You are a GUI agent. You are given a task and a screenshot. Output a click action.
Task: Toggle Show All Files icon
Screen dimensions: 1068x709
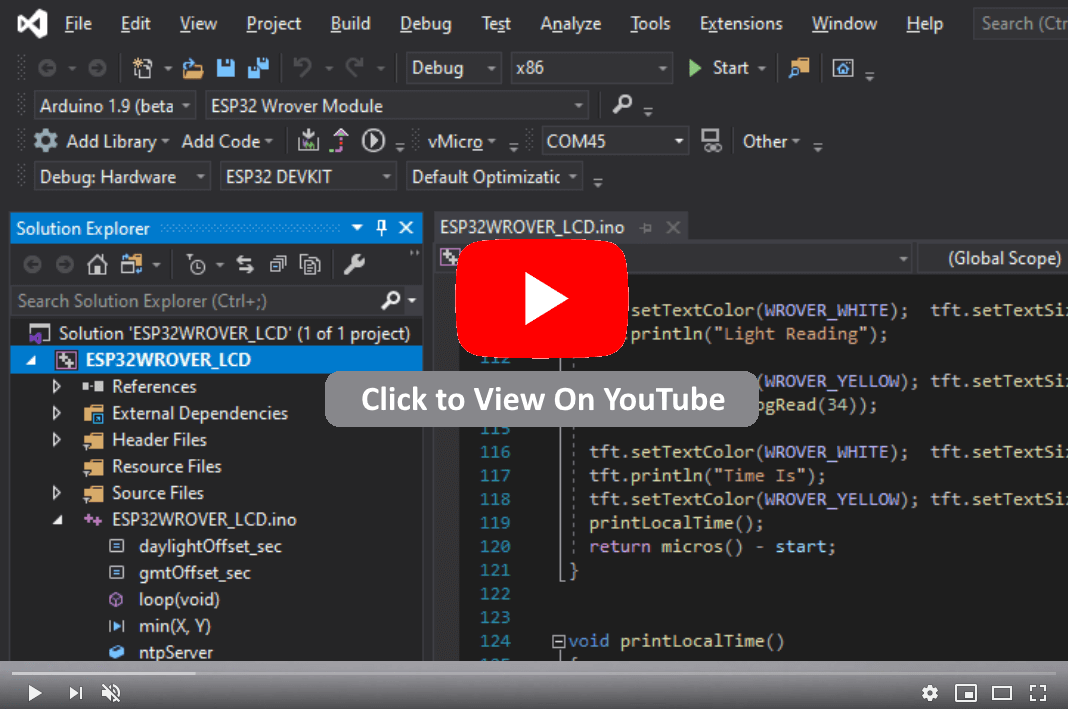tap(310, 264)
